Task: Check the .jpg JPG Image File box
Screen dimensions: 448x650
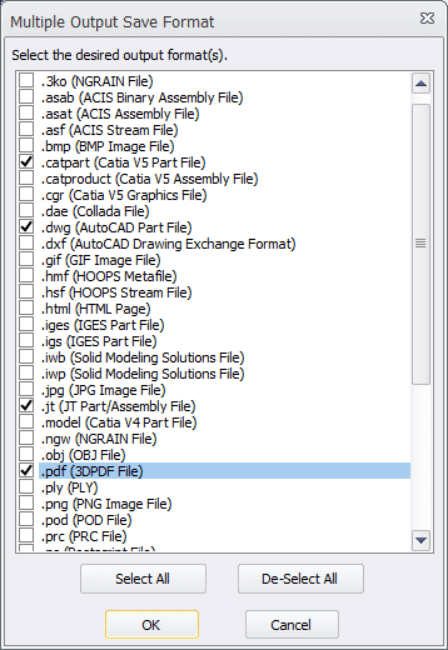Action: (27, 389)
